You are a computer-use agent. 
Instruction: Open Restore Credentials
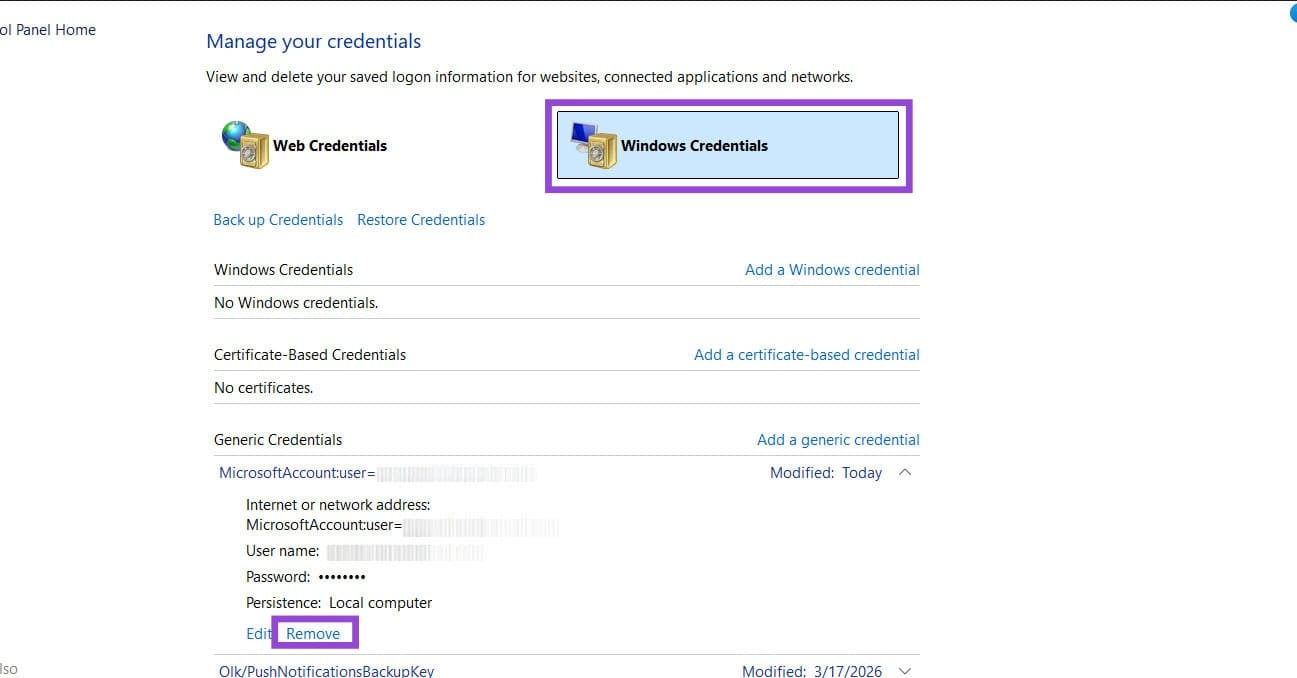(420, 219)
